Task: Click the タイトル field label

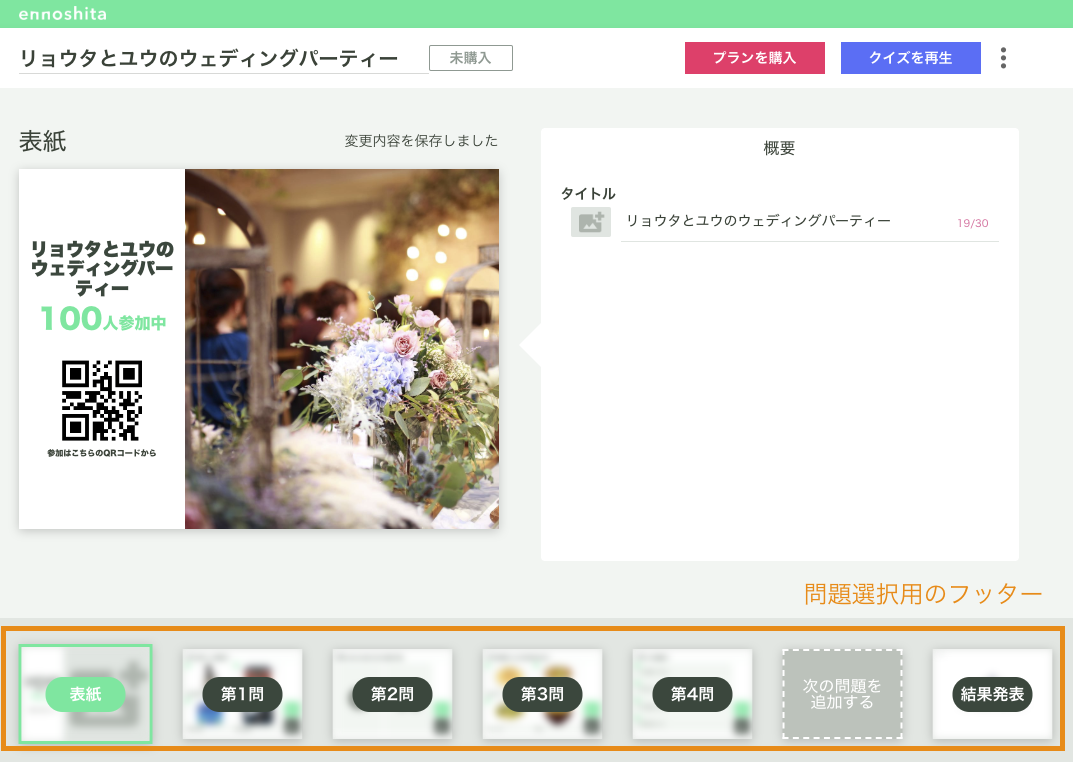Action: click(x=588, y=194)
